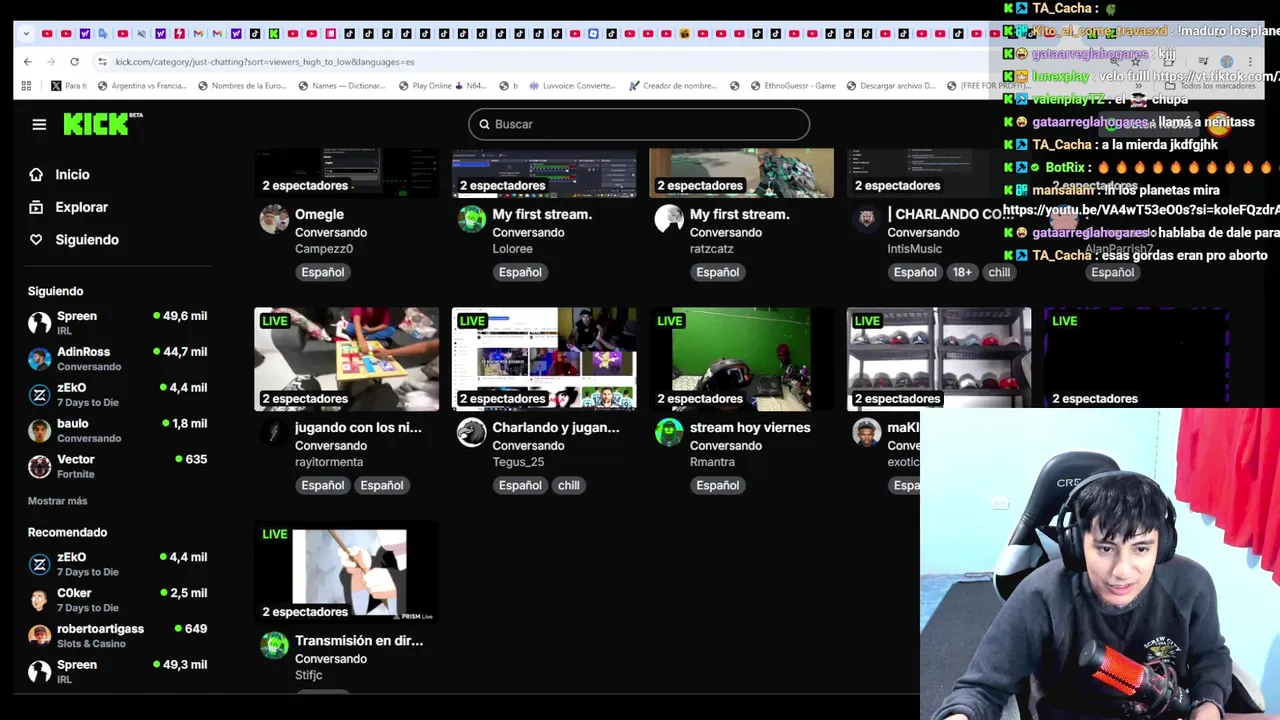Open the Explorar section
Screen dimensions: 1280x720
click(x=81, y=207)
